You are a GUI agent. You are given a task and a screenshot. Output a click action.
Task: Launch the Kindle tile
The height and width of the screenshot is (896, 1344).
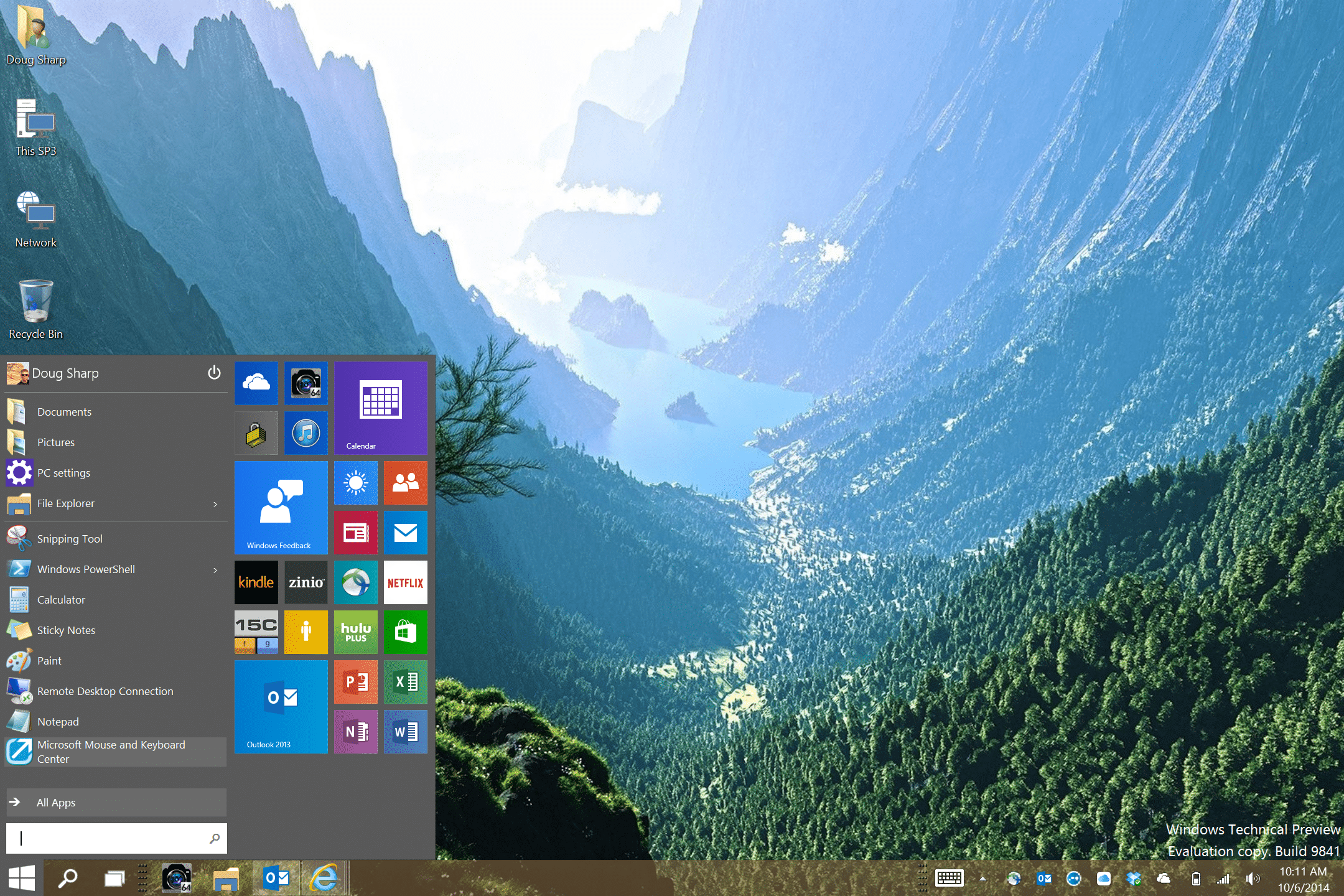pos(256,582)
